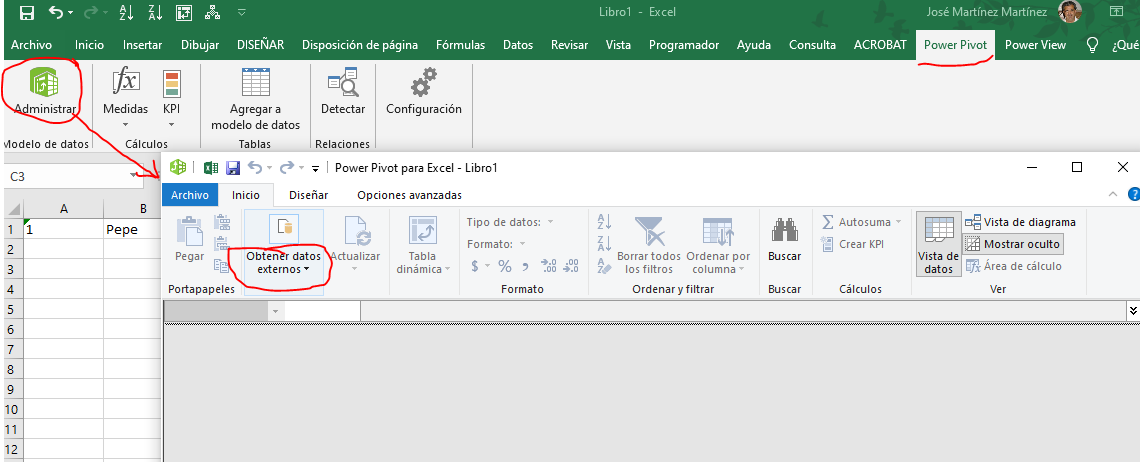This screenshot has width=1140, height=462.
Task: Open the Formato dropdown
Action: coord(521,244)
